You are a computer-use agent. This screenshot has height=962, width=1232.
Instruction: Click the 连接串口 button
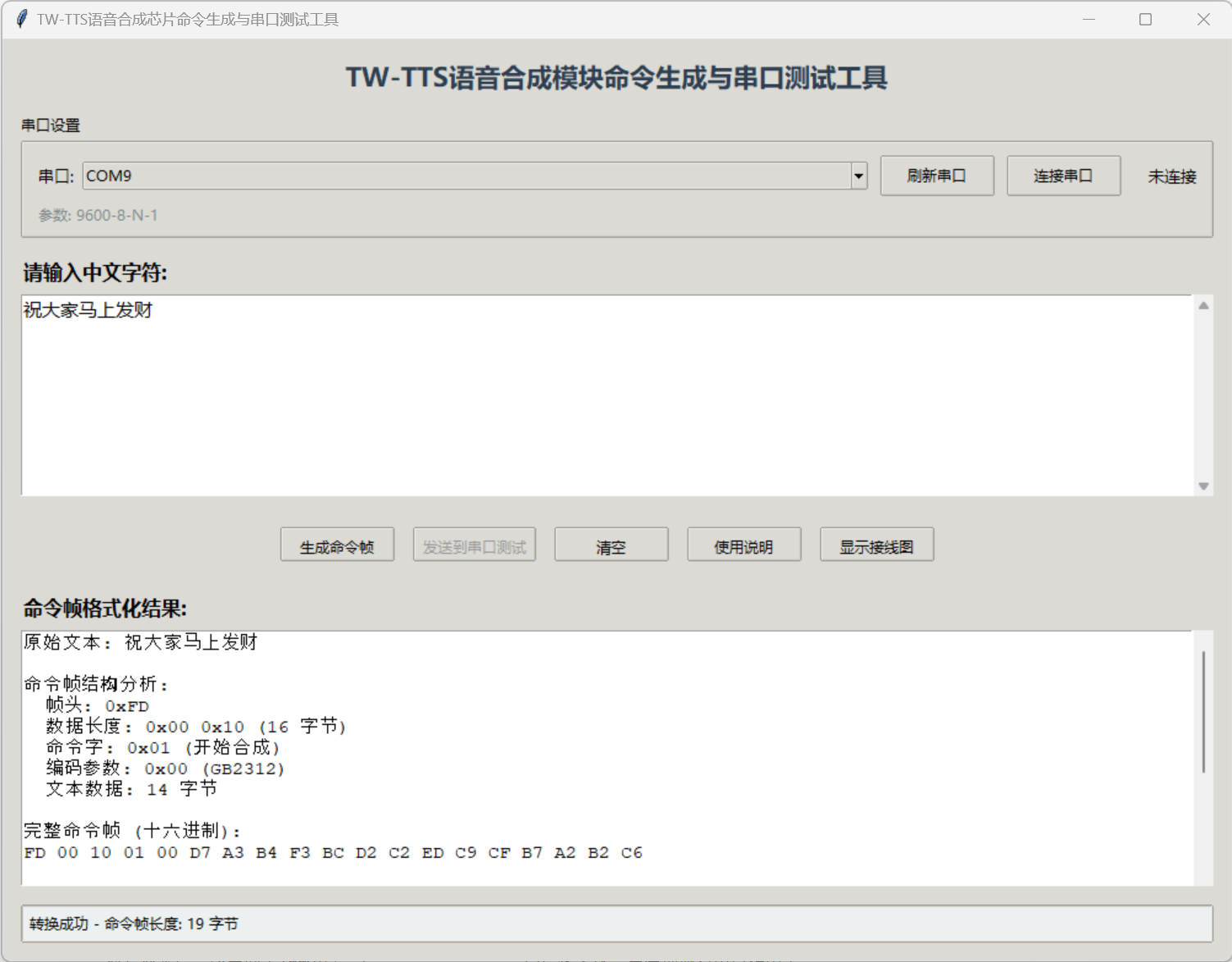click(1063, 176)
